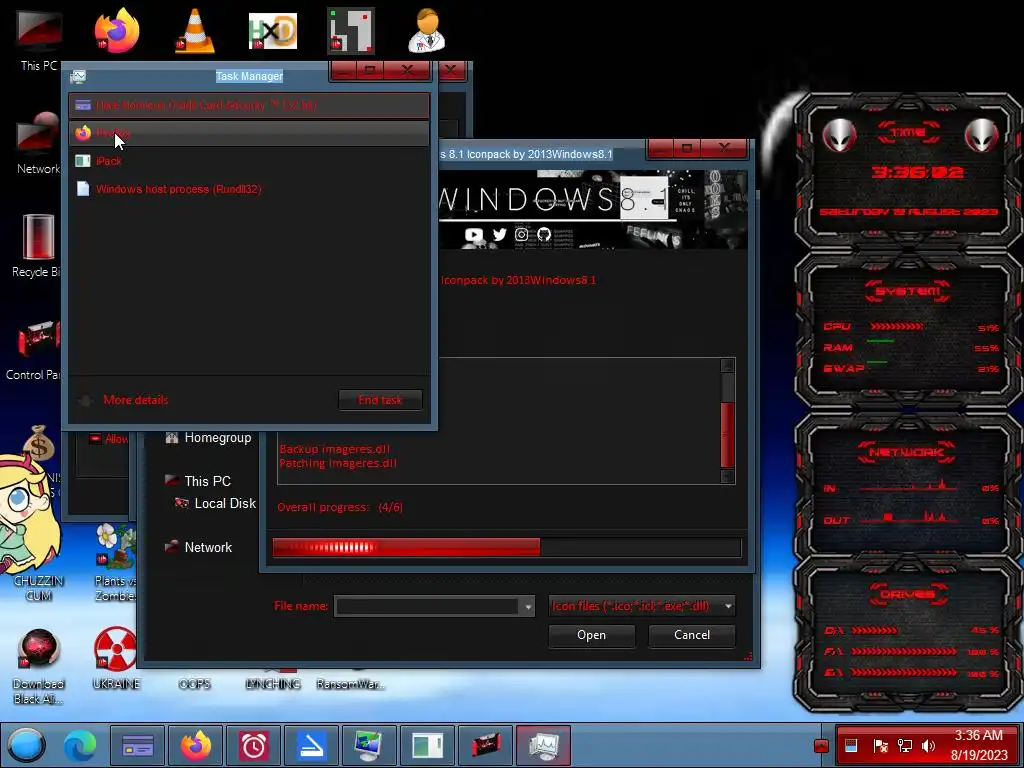
Task: Open the maze game desktop shortcut
Action: click(351, 31)
